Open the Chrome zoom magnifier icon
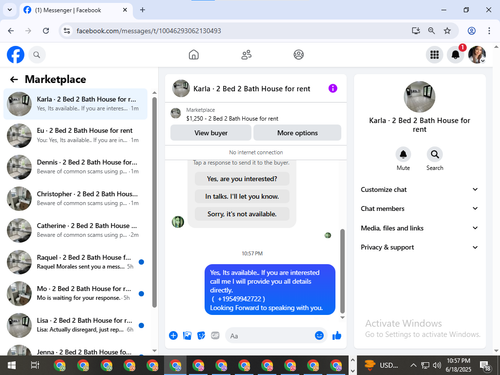This screenshot has width=500, height=375. tap(431, 31)
